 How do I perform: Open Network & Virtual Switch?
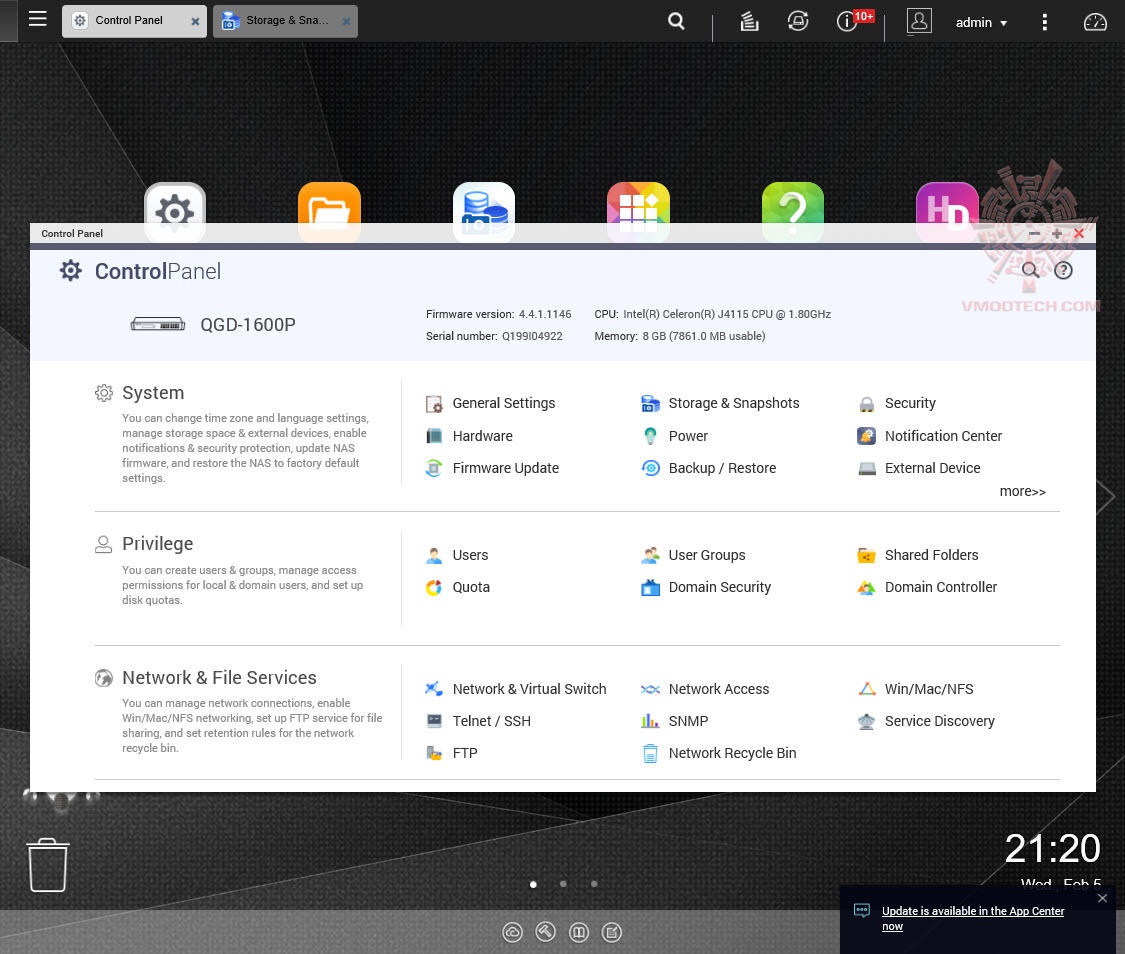pyautogui.click(x=516, y=689)
